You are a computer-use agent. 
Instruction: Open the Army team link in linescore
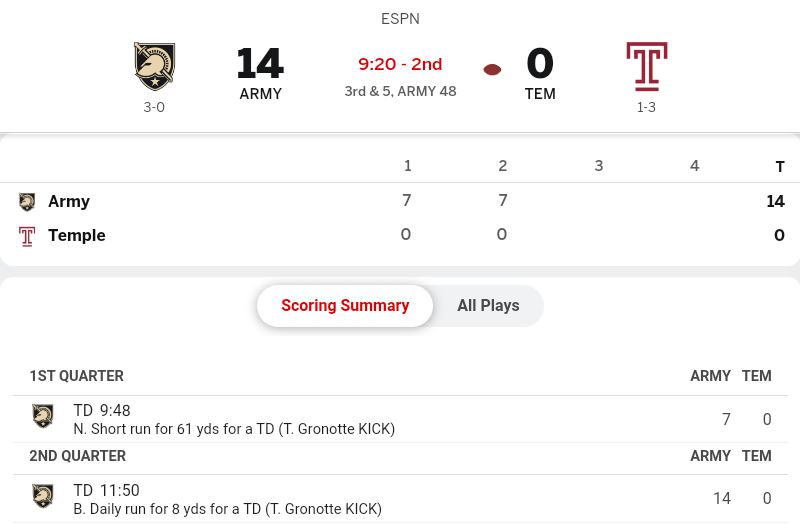[x=69, y=202]
